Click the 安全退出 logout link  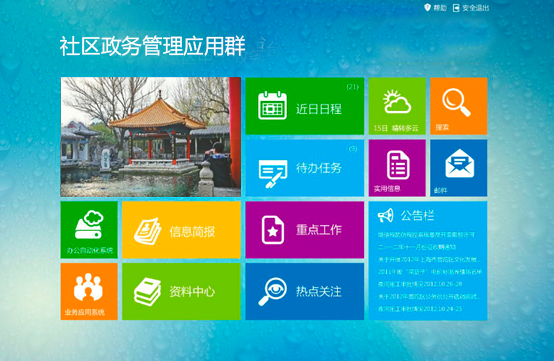(x=471, y=8)
